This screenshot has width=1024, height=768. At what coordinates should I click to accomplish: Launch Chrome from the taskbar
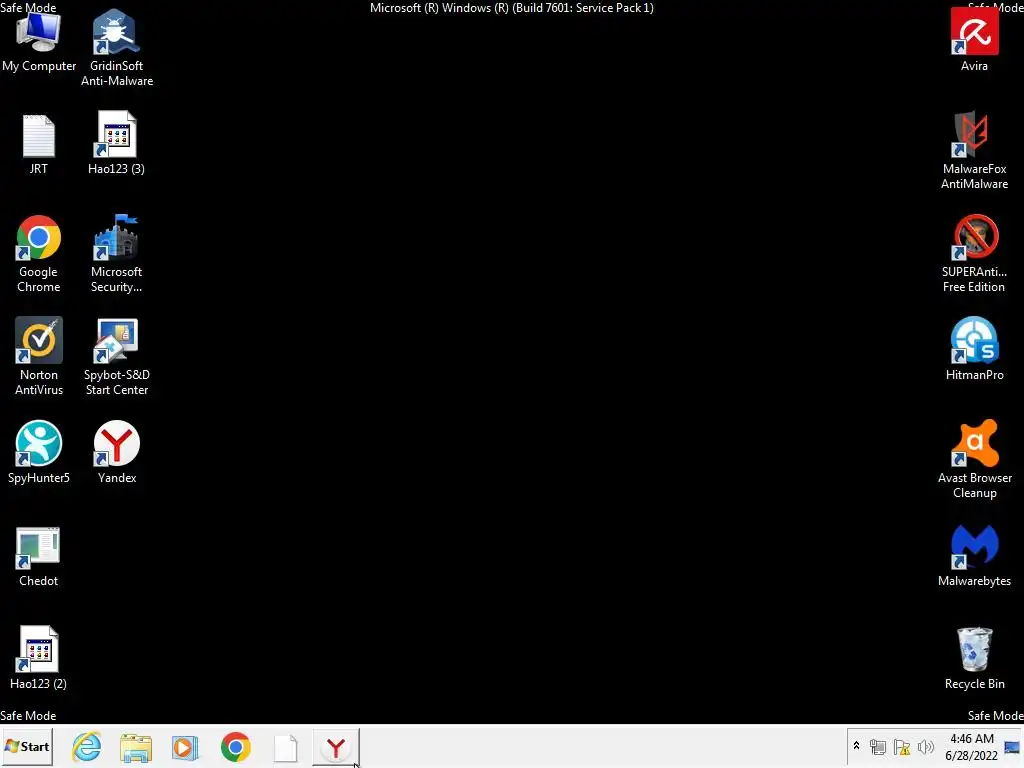[x=236, y=747]
